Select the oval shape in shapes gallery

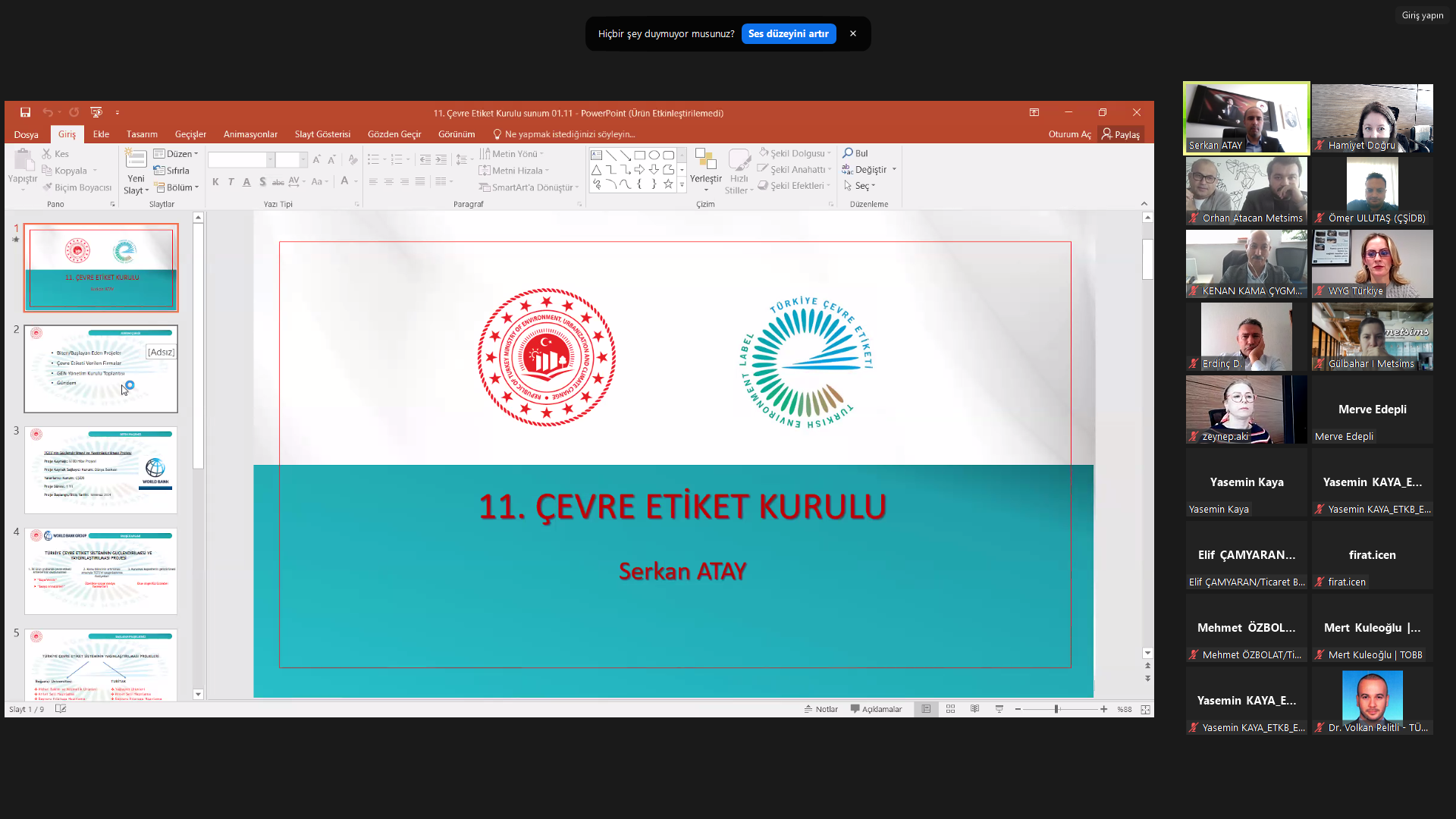tap(654, 155)
